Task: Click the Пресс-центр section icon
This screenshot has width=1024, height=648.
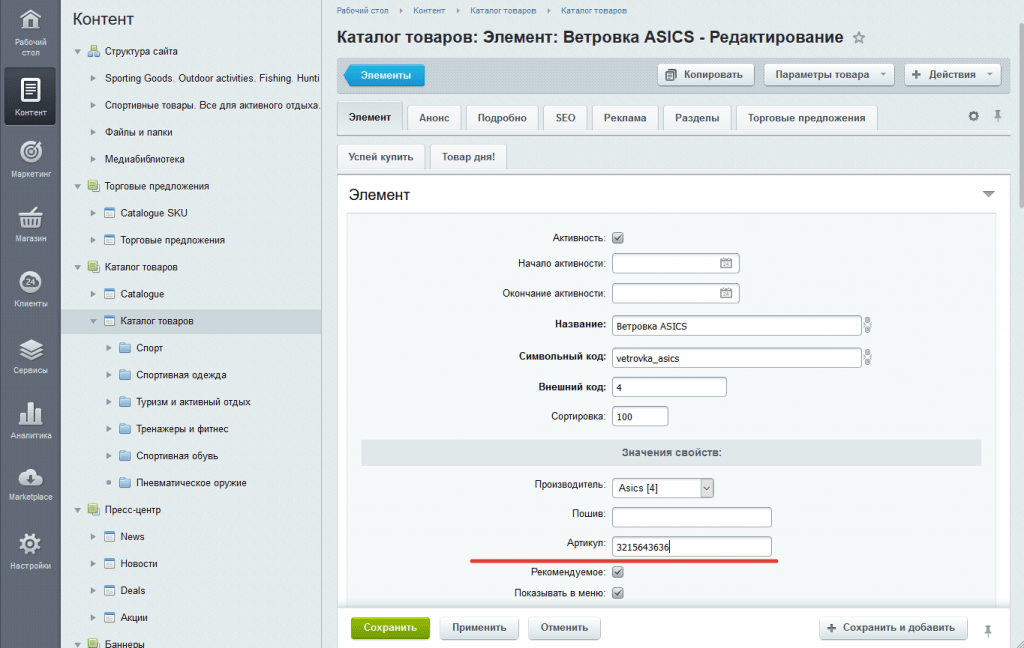Action: (x=93, y=510)
